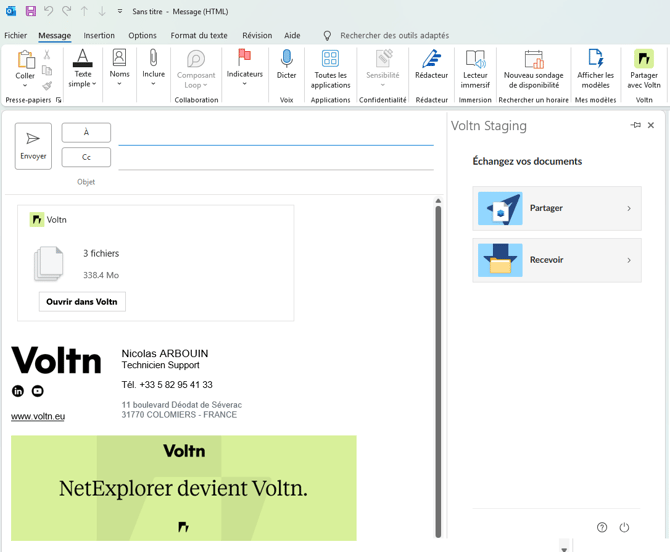Open the Inclure attachment dropdown

pyautogui.click(x=153, y=67)
